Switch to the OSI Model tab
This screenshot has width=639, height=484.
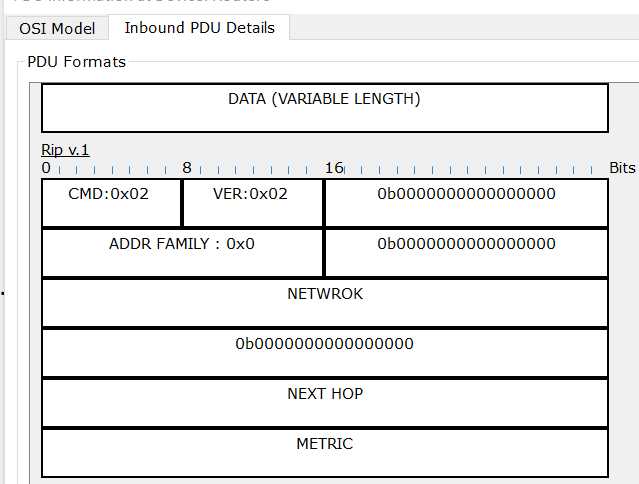[57, 28]
